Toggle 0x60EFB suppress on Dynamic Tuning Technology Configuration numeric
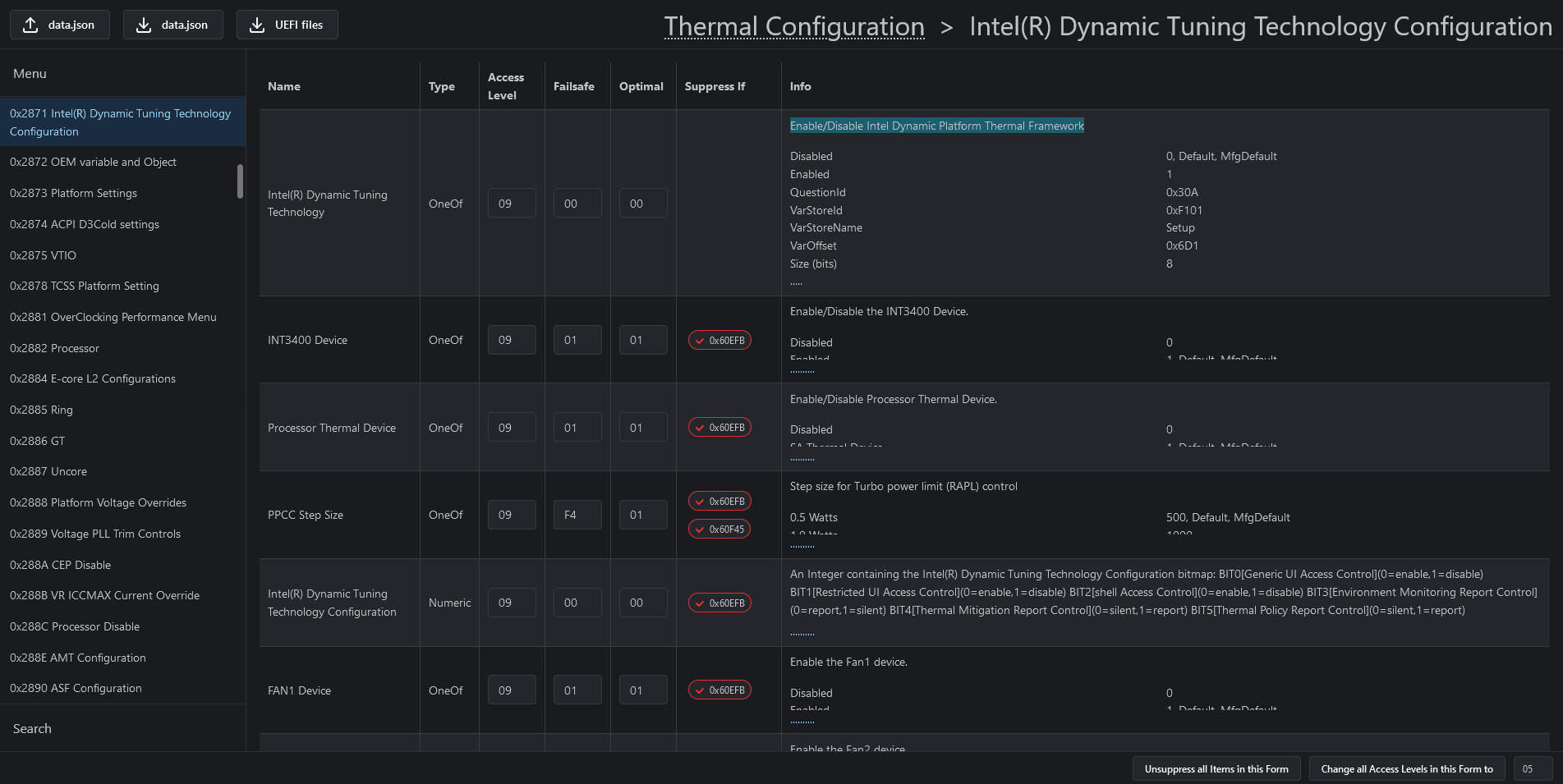Image resolution: width=1563 pixels, height=784 pixels. click(x=719, y=603)
